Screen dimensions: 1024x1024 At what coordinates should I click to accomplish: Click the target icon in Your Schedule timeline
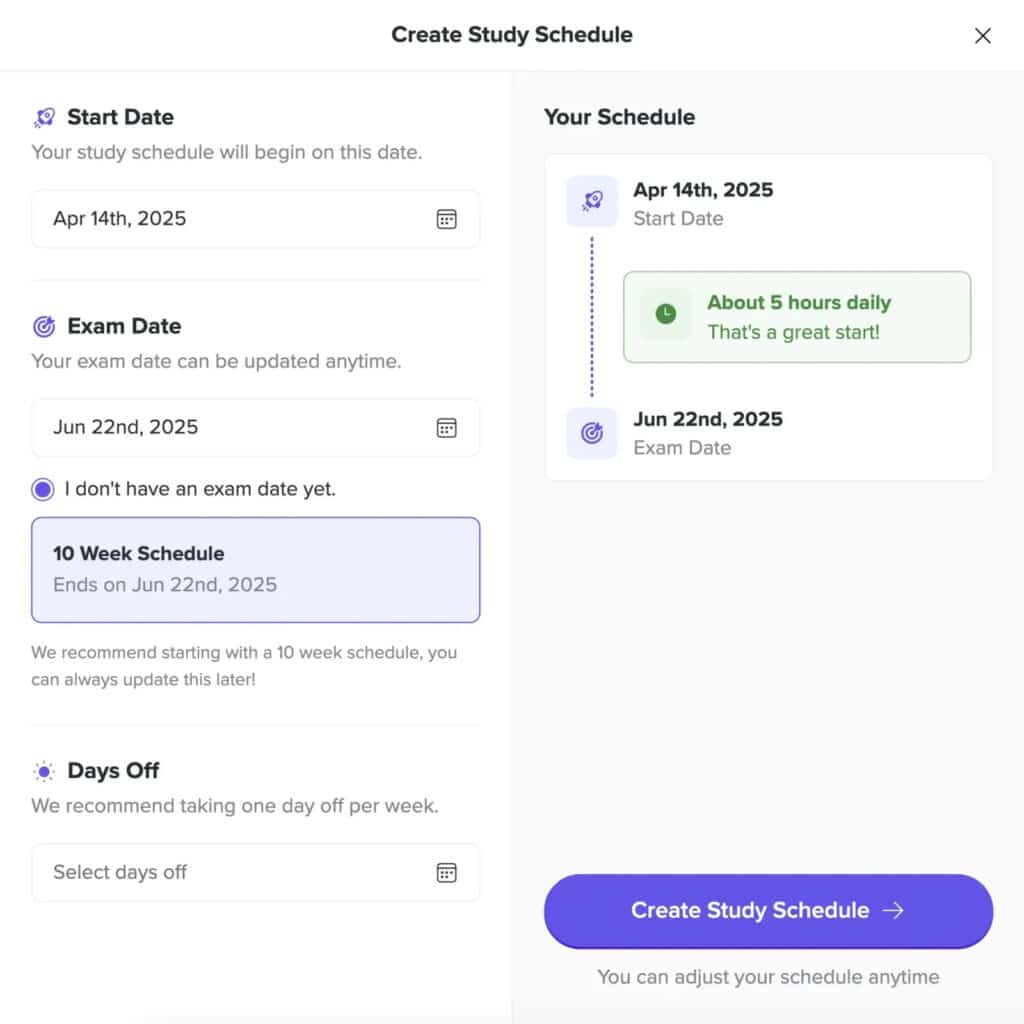coord(592,433)
